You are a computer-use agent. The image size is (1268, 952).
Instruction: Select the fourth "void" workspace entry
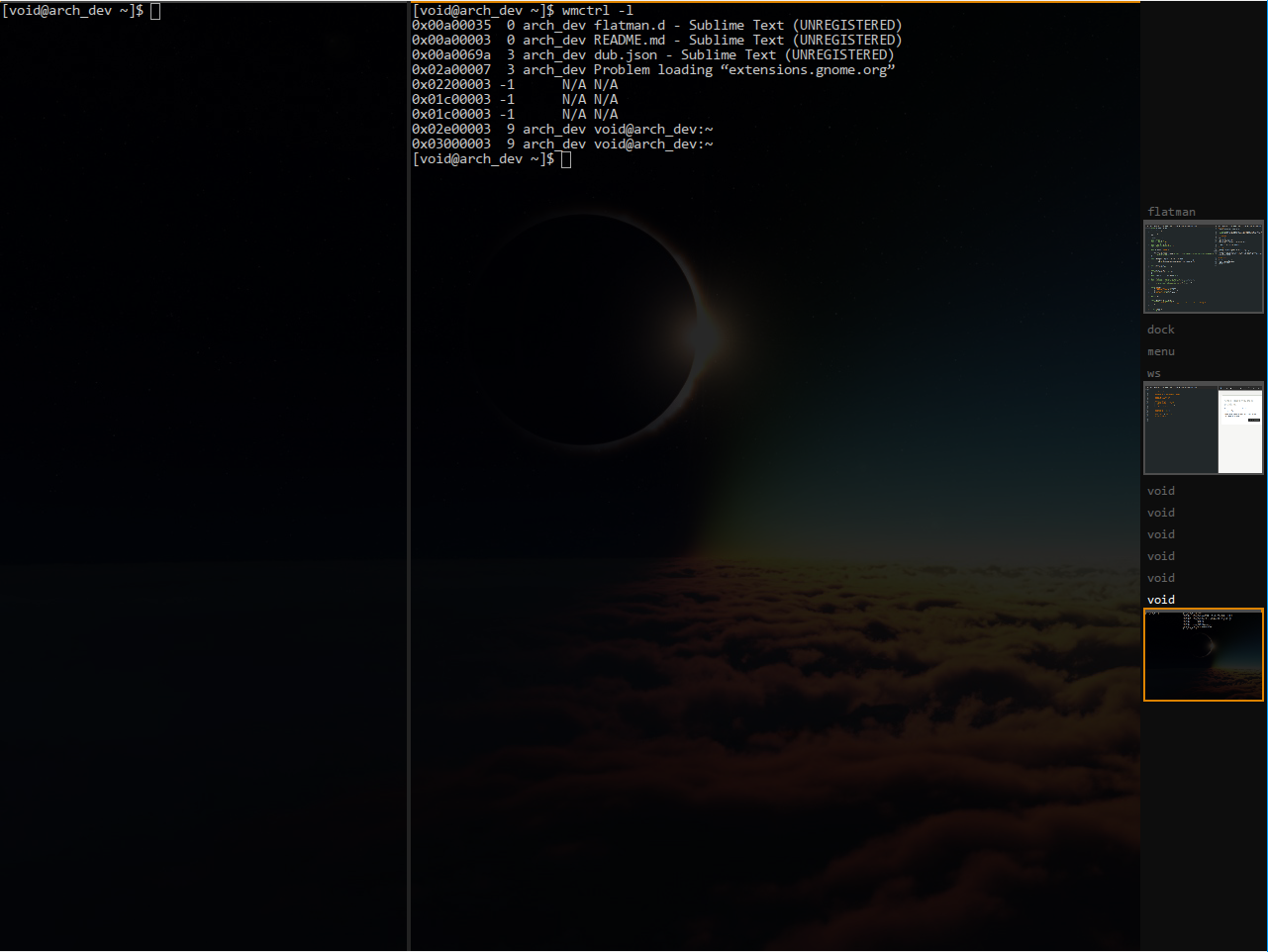coord(1160,555)
